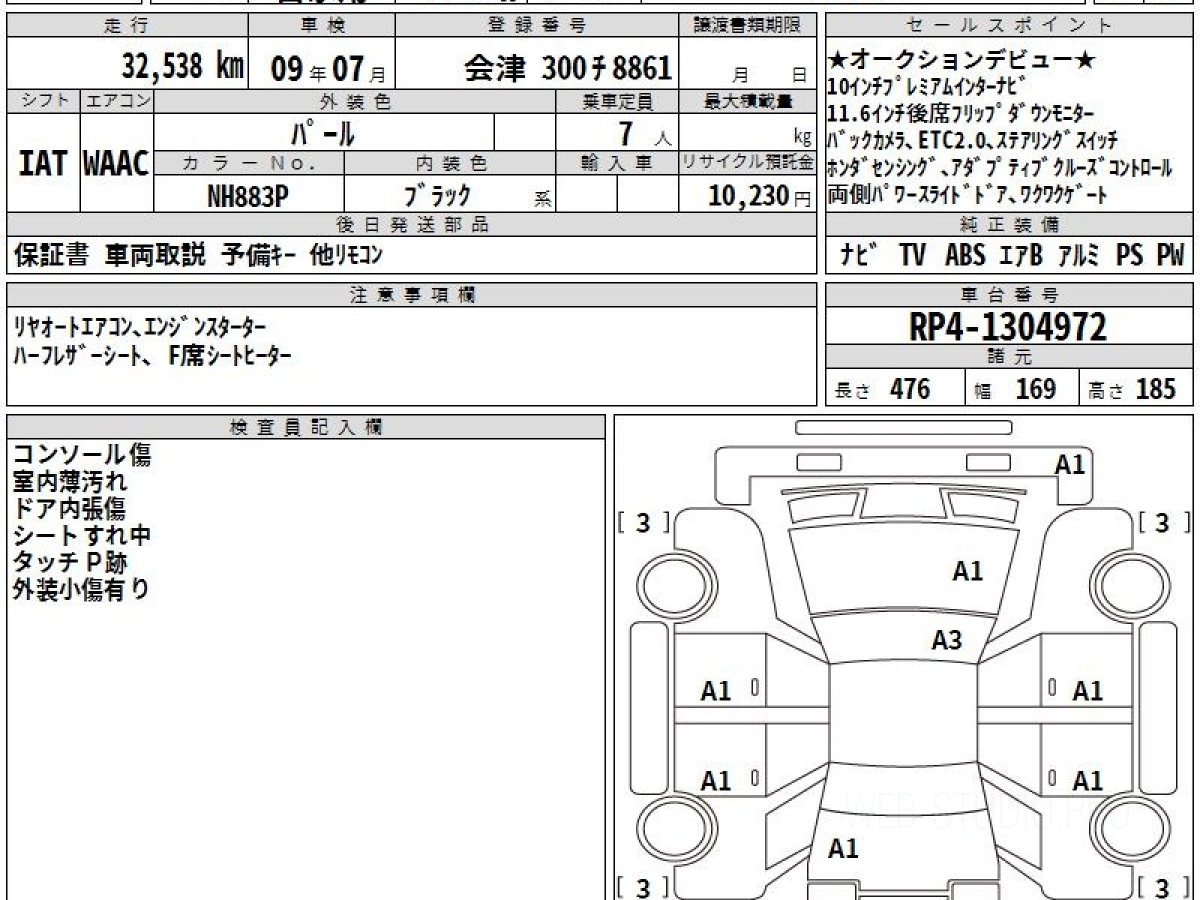Select exterior color value パール

point(323,131)
